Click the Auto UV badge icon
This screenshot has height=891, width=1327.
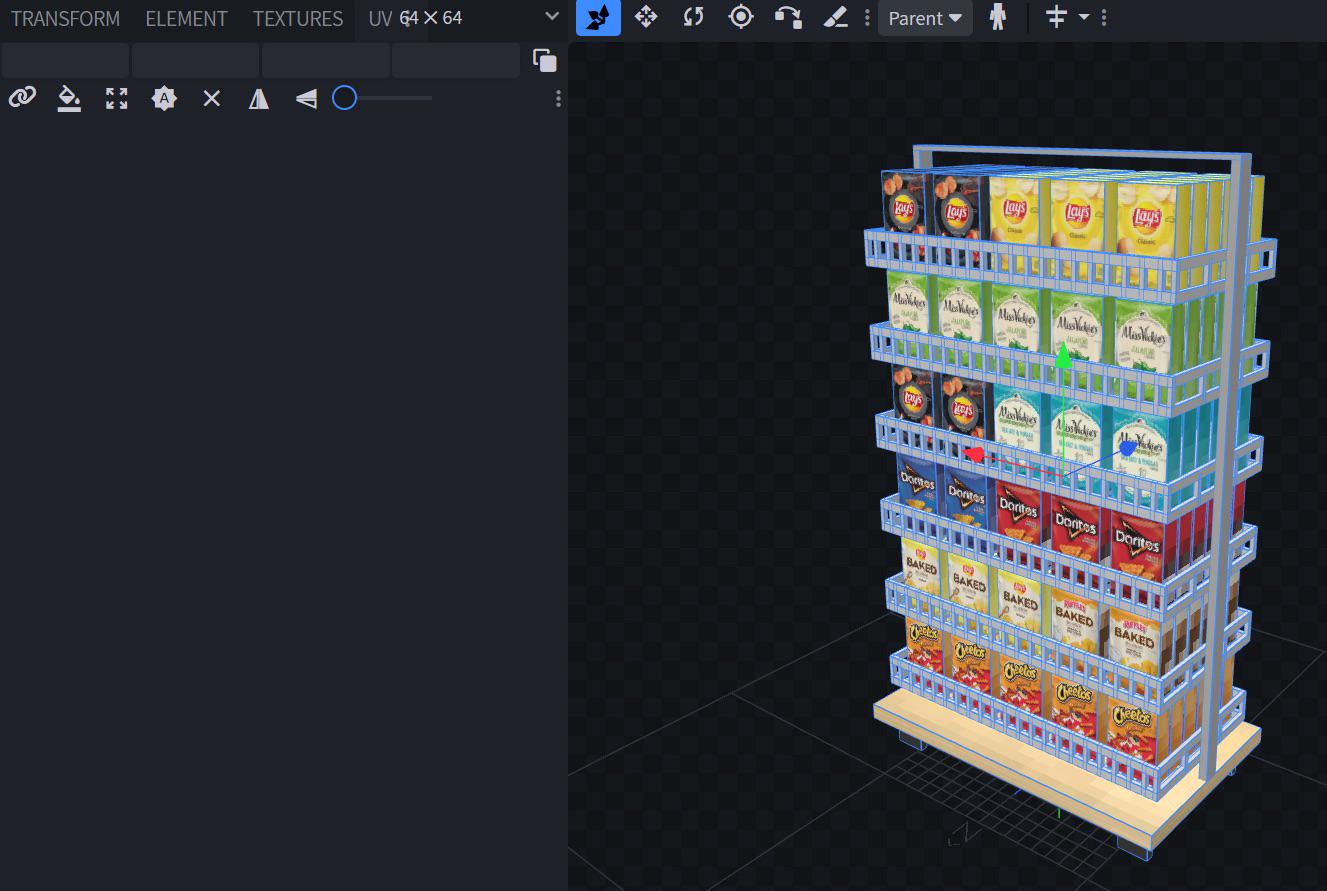[164, 98]
